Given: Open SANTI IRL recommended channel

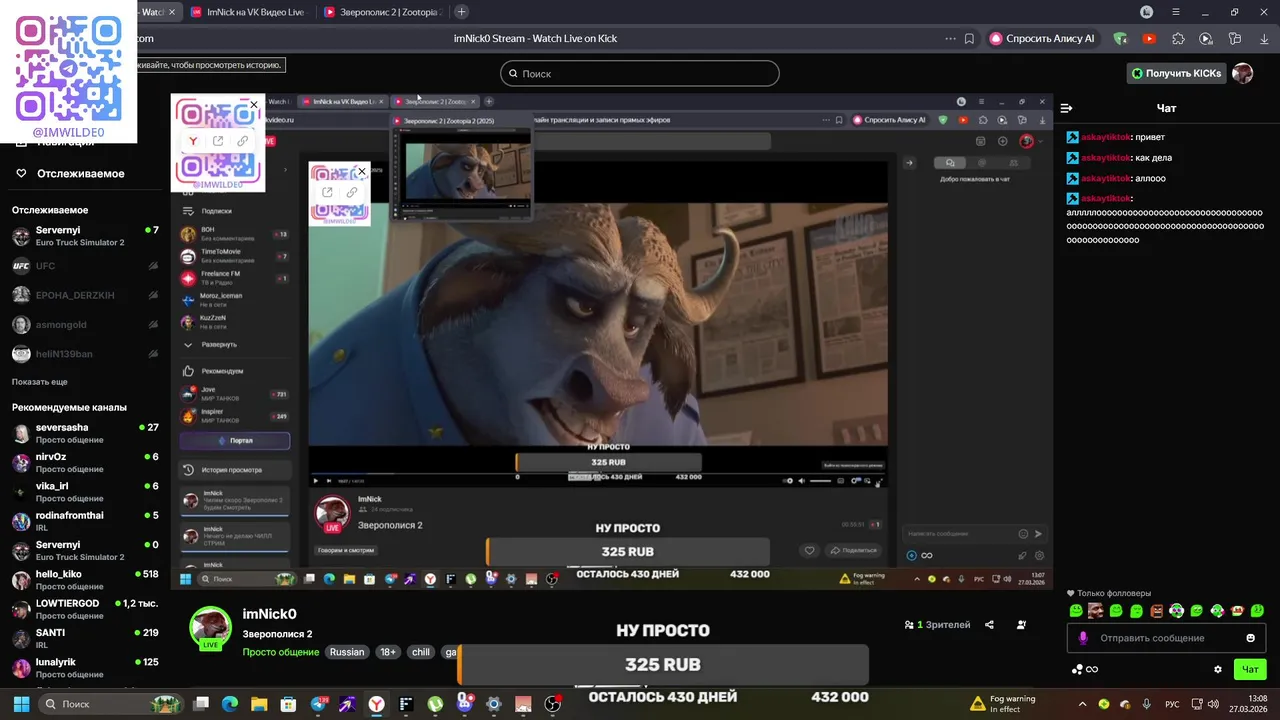Looking at the screenshot, I should [x=85, y=638].
